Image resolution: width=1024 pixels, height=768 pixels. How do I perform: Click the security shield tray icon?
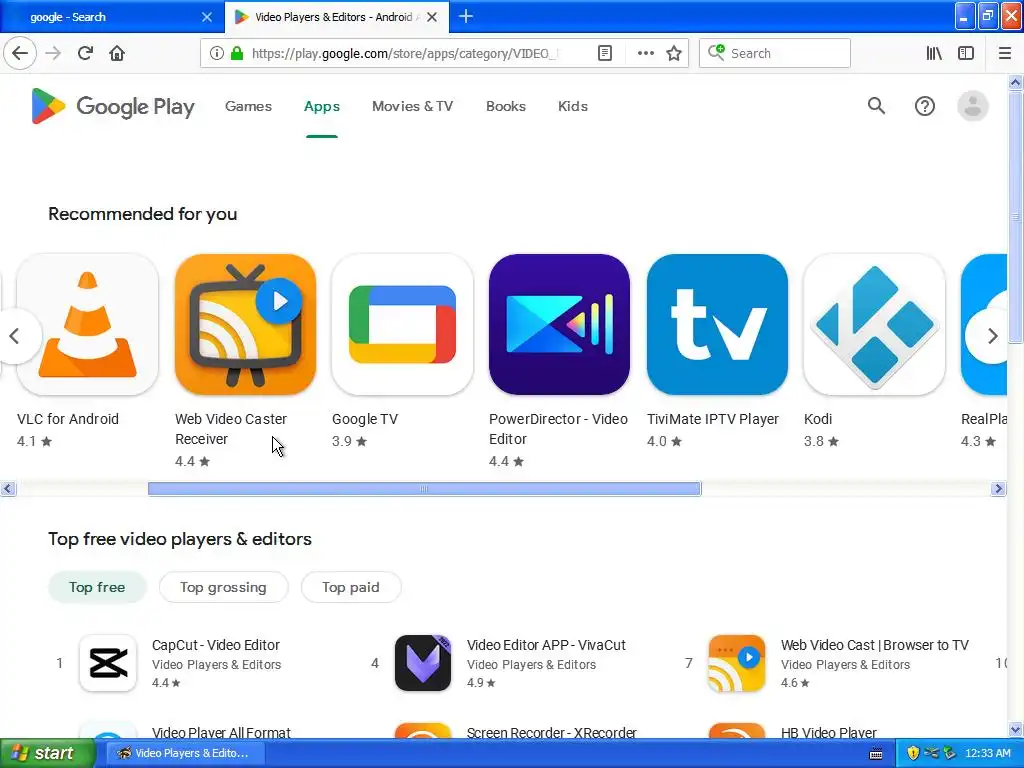(912, 753)
